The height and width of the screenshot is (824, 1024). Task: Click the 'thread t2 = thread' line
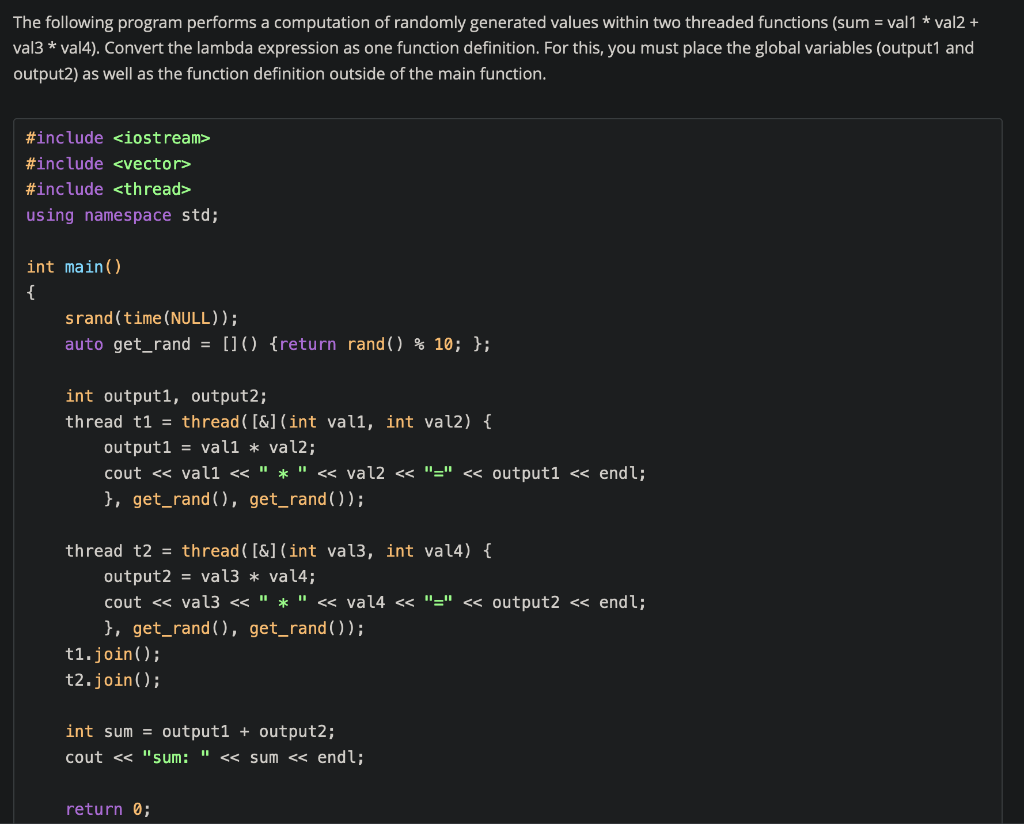point(278,551)
